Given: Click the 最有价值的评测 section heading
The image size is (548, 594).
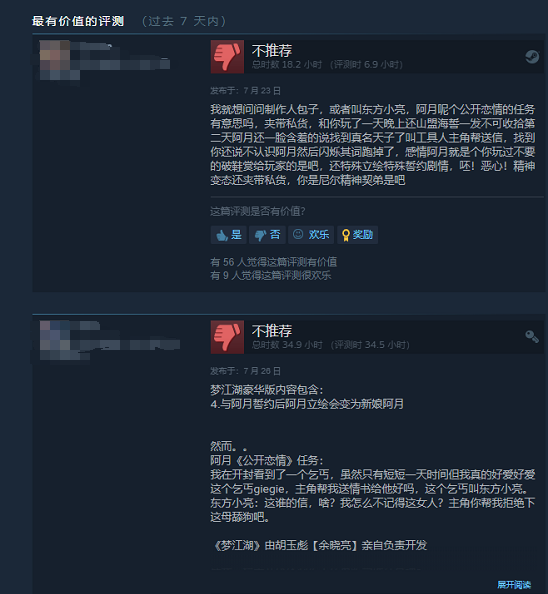Looking at the screenshot, I should pyautogui.click(x=78, y=21).
